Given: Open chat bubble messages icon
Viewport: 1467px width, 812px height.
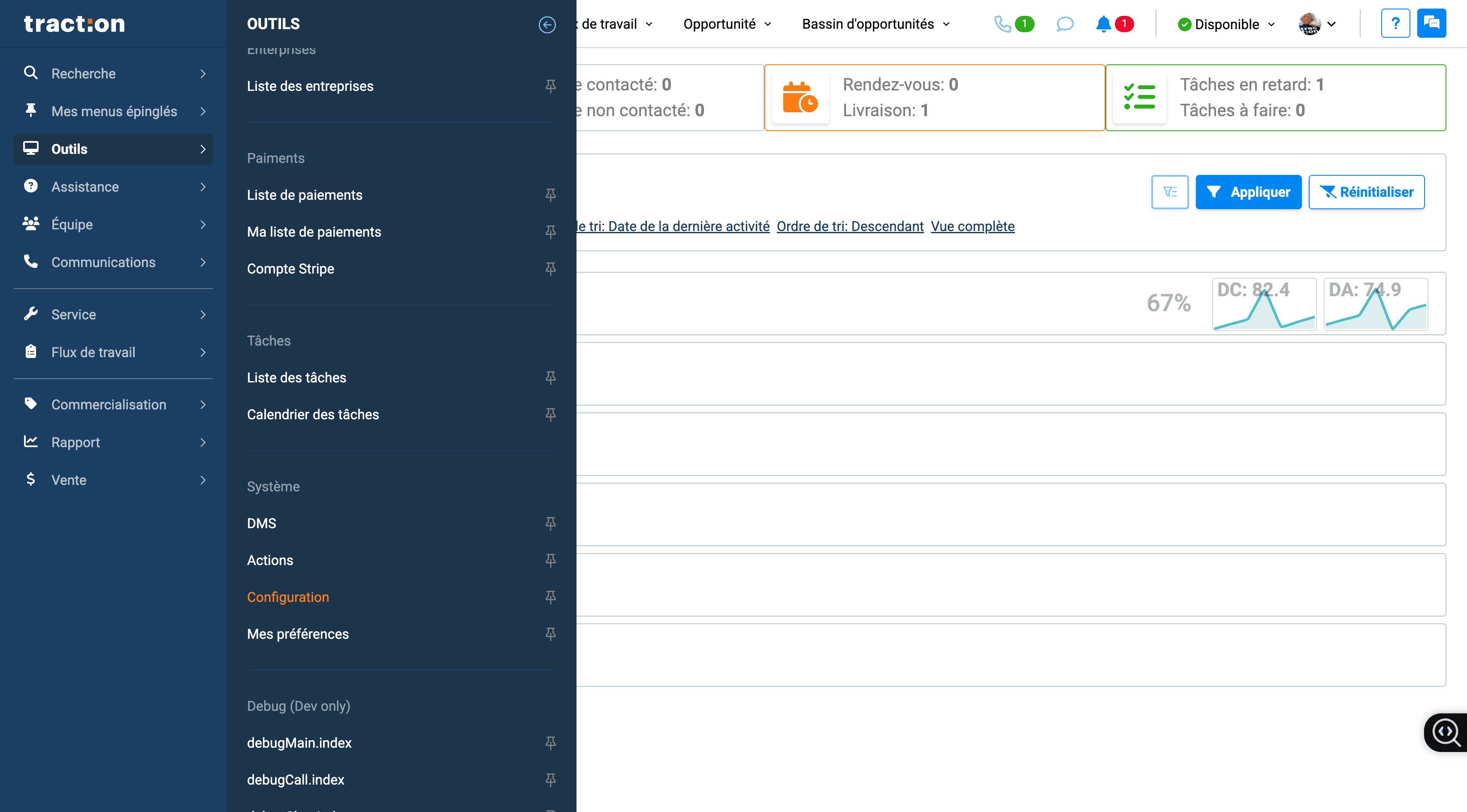Looking at the screenshot, I should 1064,24.
